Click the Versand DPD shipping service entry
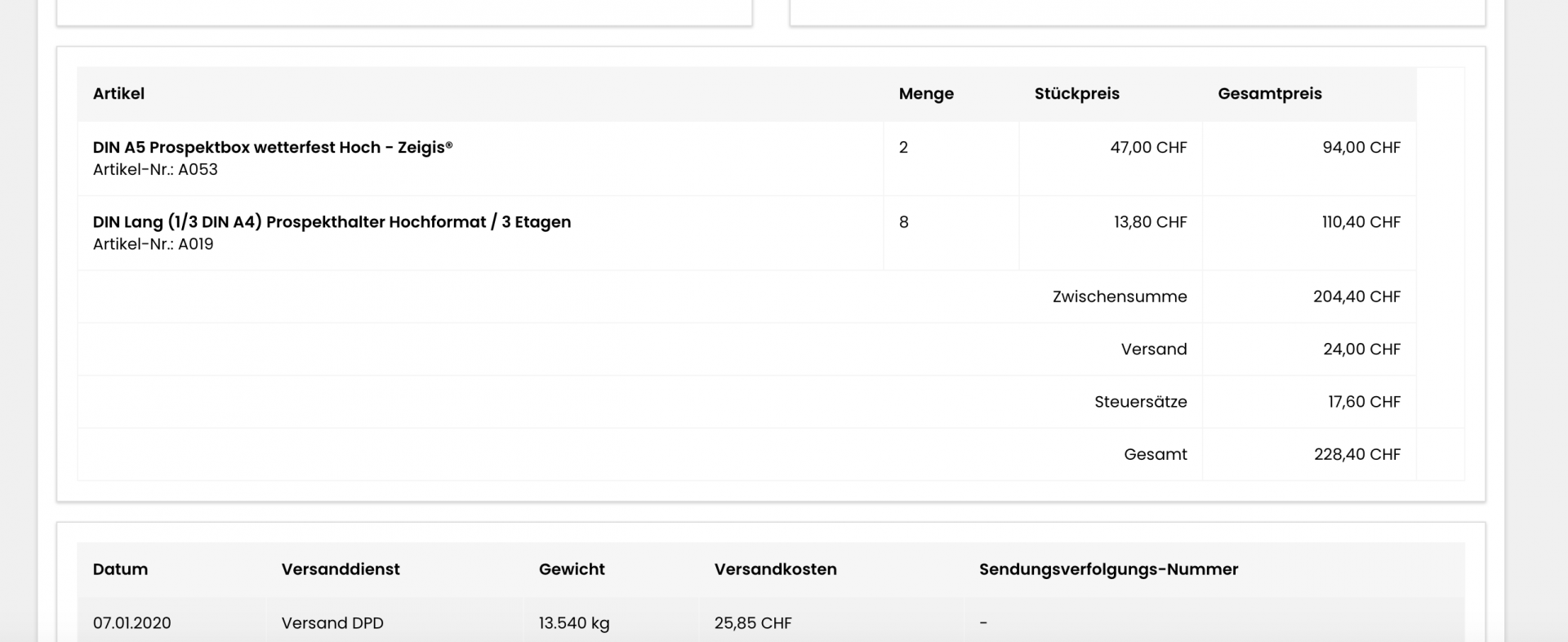 tap(332, 623)
